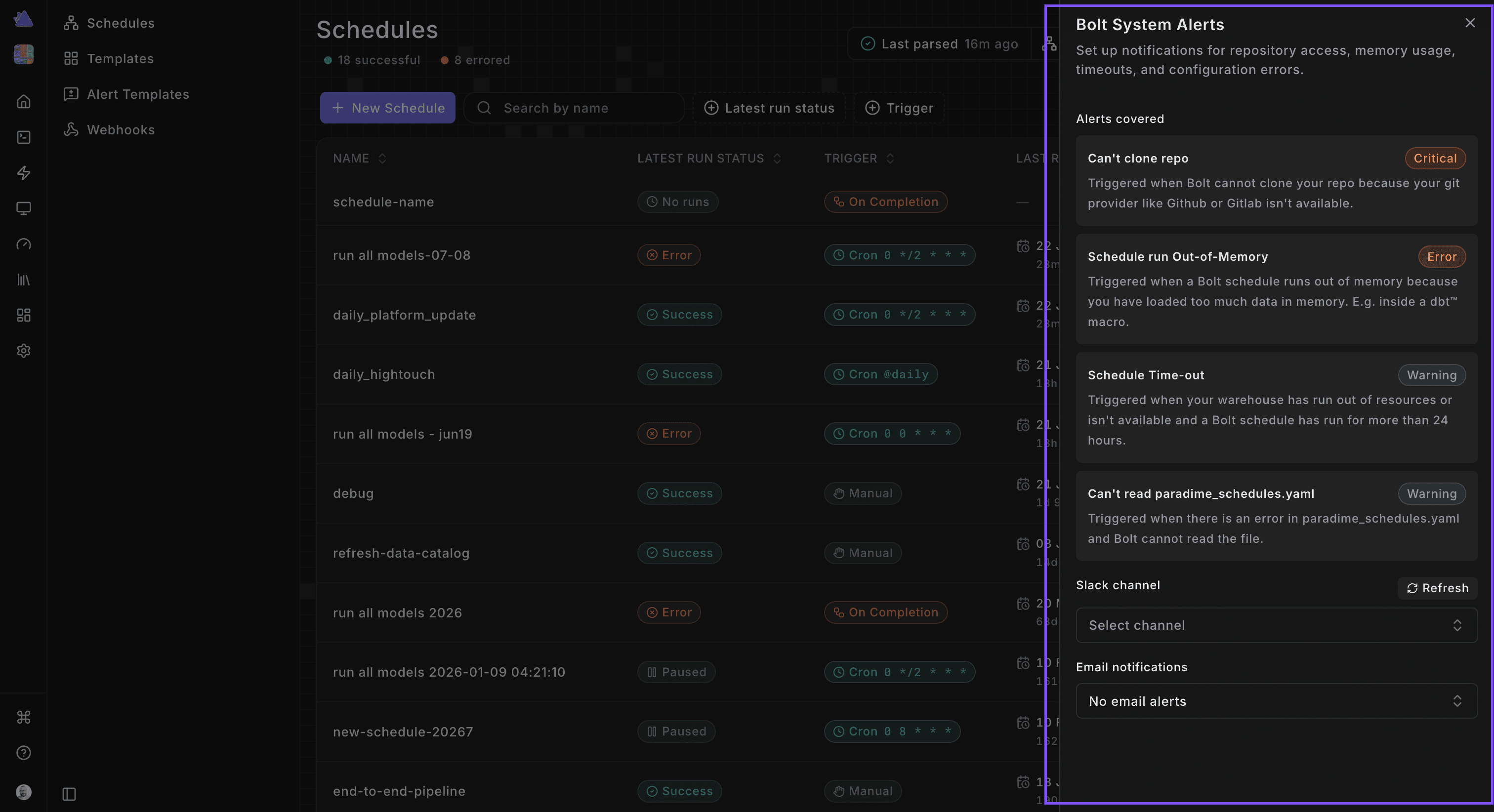Open Schedules in the side navigation

coord(110,23)
